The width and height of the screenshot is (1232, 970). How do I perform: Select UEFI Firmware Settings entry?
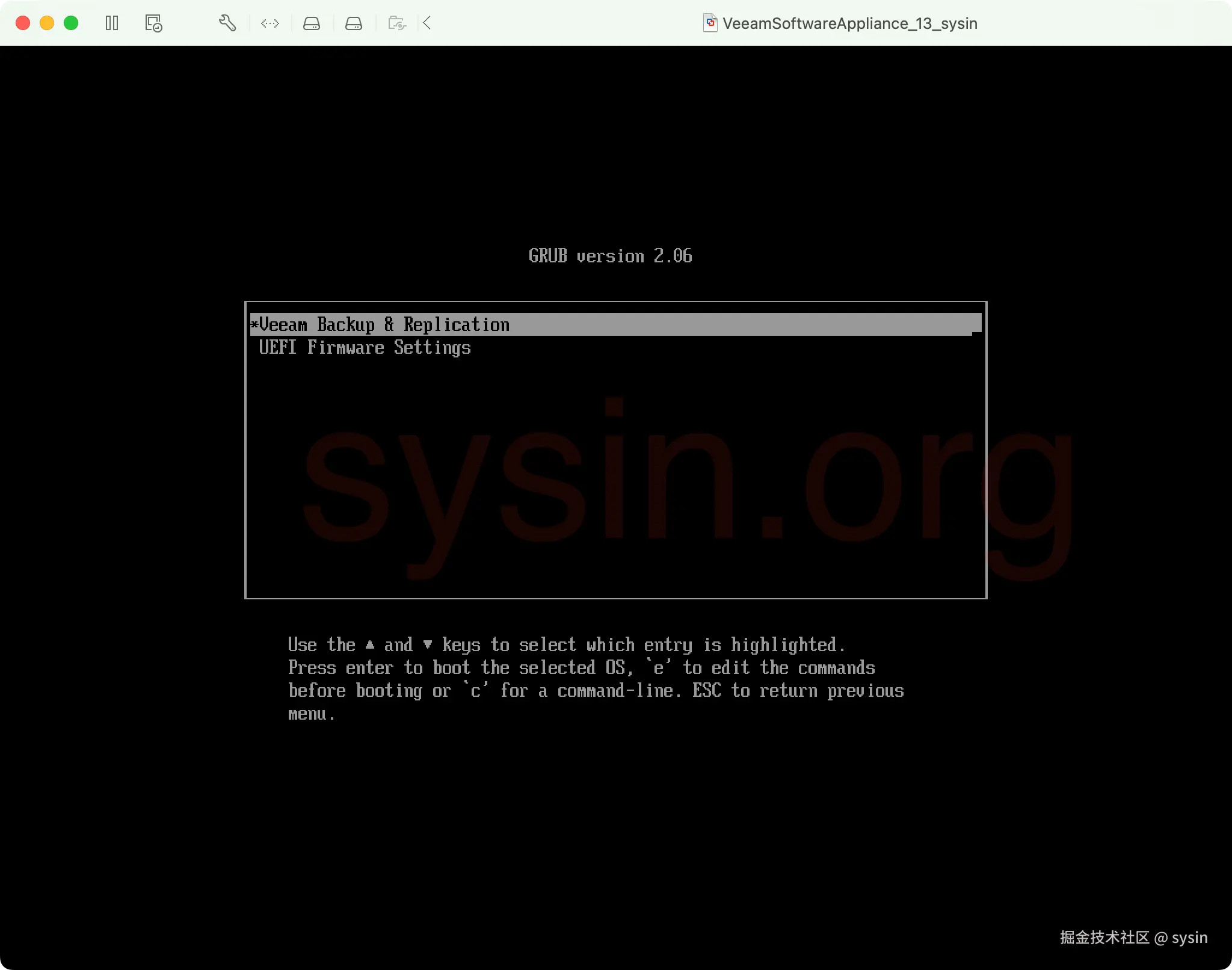(365, 348)
